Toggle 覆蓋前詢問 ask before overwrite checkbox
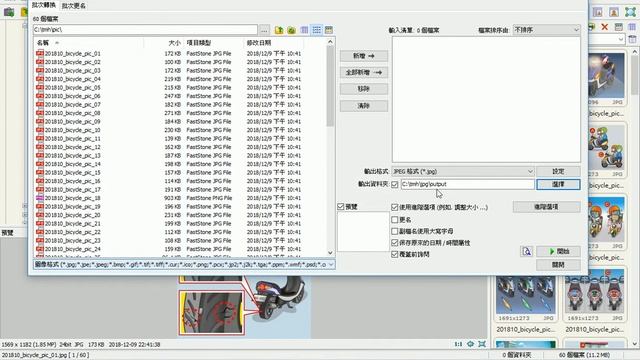640x360 pixels. point(395,254)
